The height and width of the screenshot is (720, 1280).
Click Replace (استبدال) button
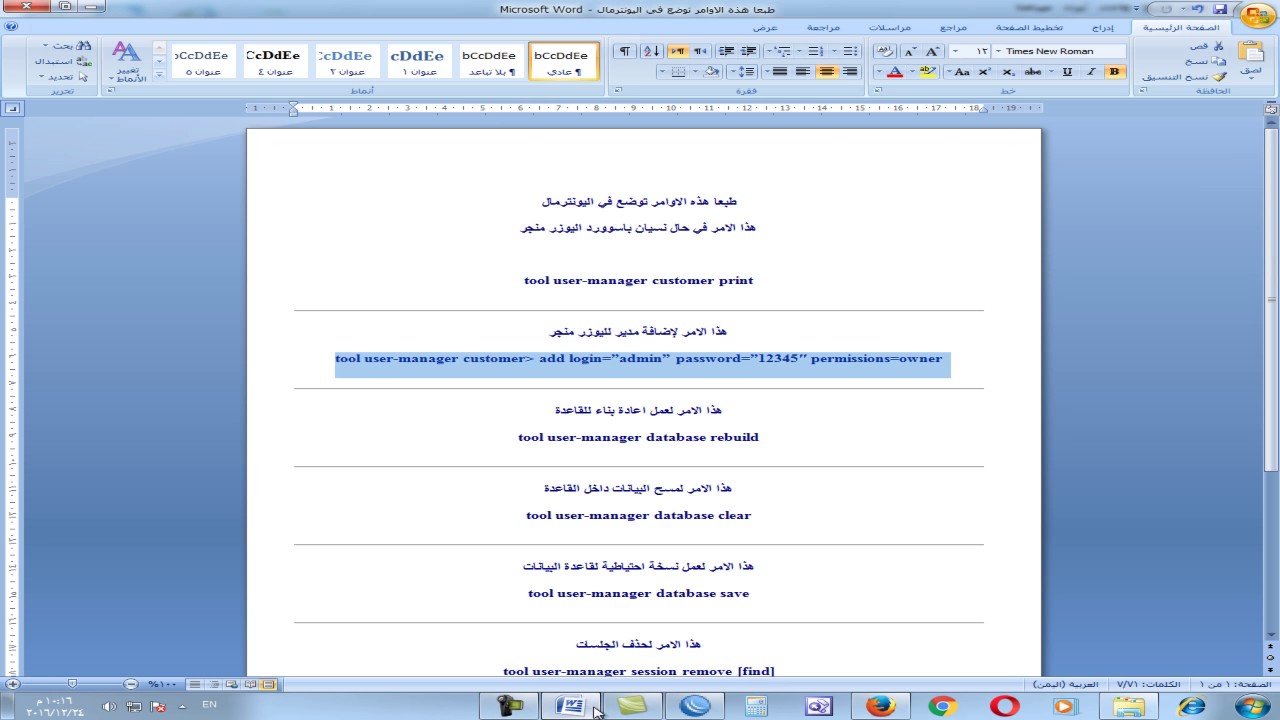point(64,61)
